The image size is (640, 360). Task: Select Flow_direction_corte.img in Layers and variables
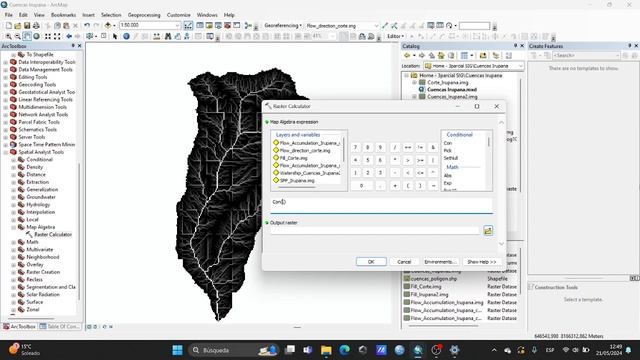tap(304, 151)
